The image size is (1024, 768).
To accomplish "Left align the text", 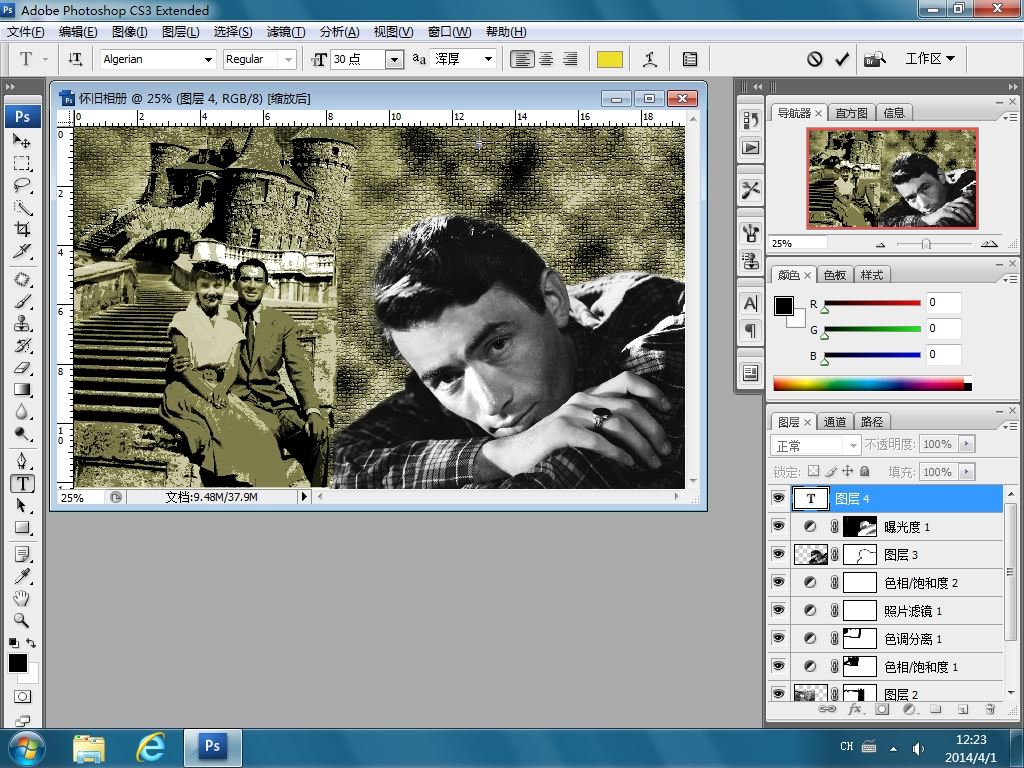I will tap(521, 59).
